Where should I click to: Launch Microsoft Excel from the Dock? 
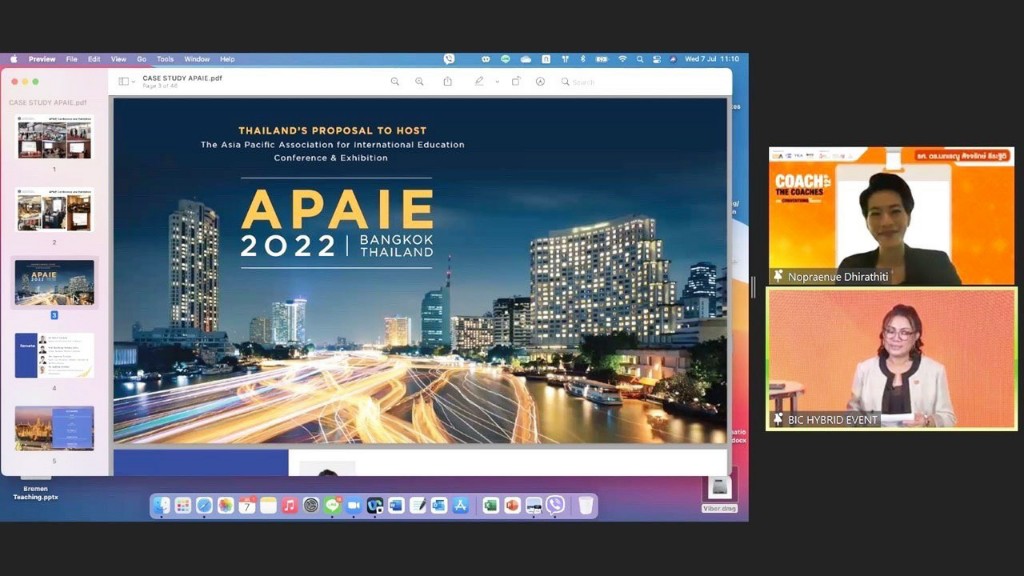(x=490, y=505)
